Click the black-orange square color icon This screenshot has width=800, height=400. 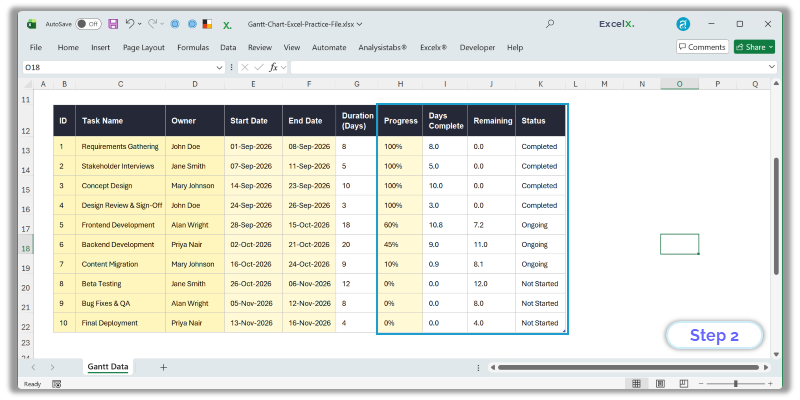207,24
